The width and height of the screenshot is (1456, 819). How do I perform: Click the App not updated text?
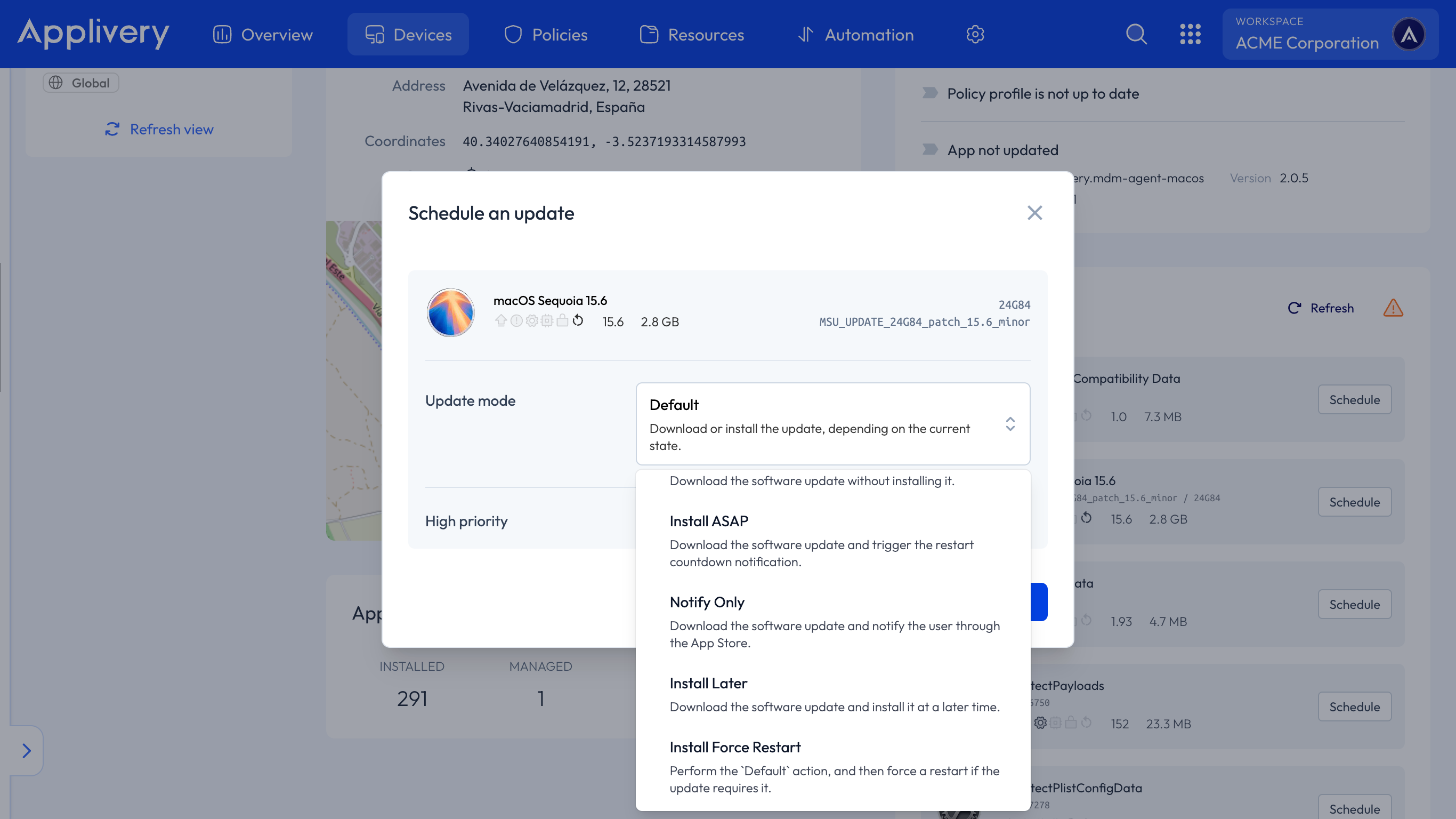tap(1002, 150)
